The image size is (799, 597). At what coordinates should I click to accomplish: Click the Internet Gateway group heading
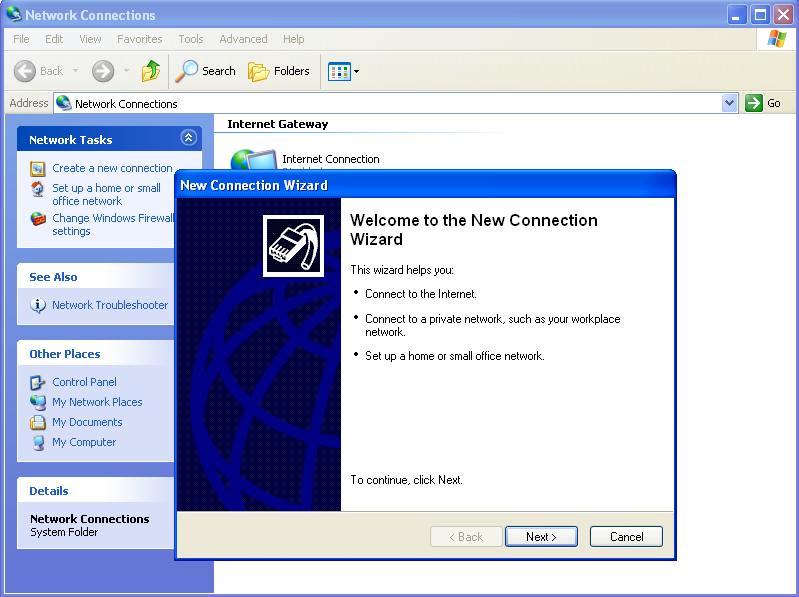278,124
